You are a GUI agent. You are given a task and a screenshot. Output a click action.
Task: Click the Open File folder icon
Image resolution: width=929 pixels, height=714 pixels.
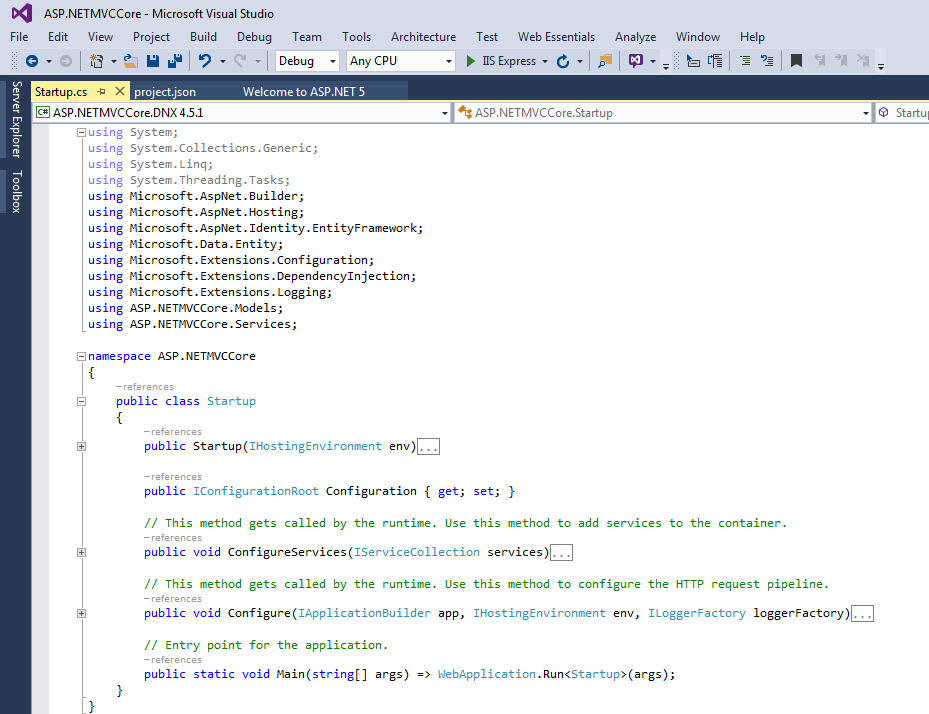[130, 61]
